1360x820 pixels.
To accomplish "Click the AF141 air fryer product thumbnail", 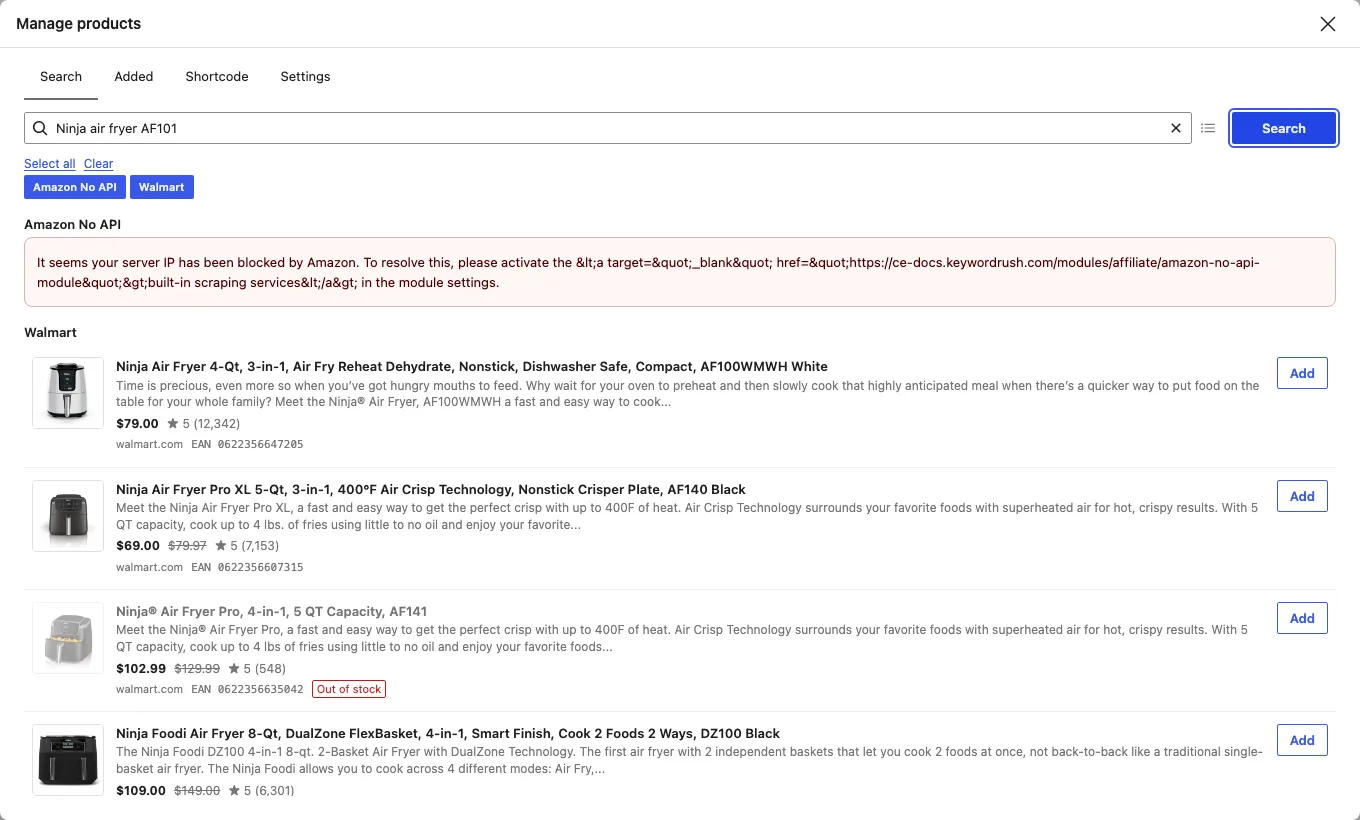I will [x=68, y=638].
